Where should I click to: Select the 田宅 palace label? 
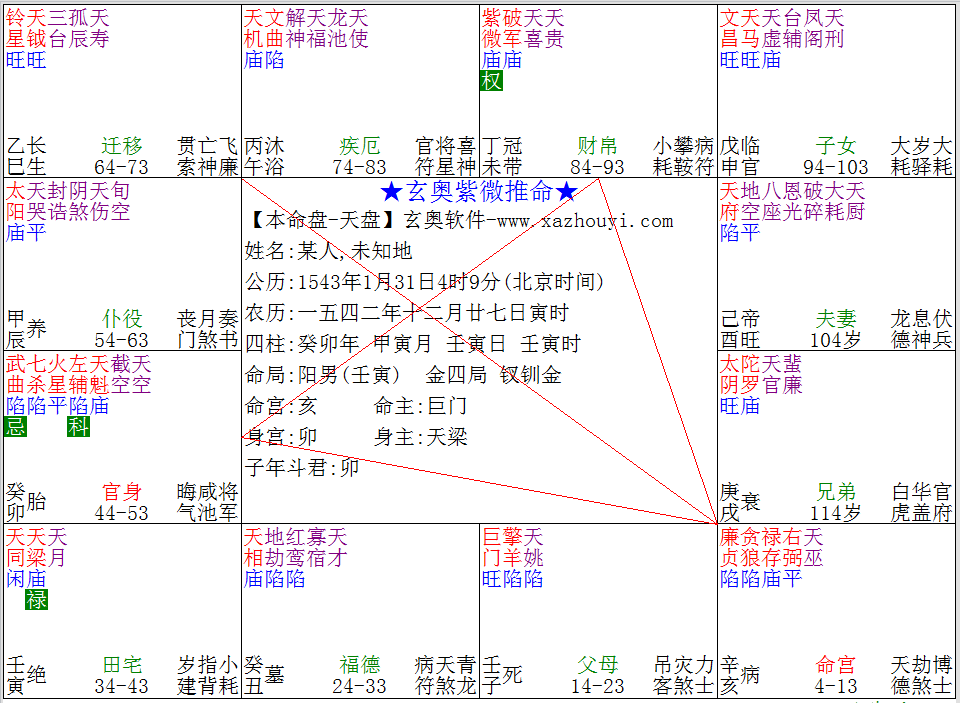(x=122, y=664)
